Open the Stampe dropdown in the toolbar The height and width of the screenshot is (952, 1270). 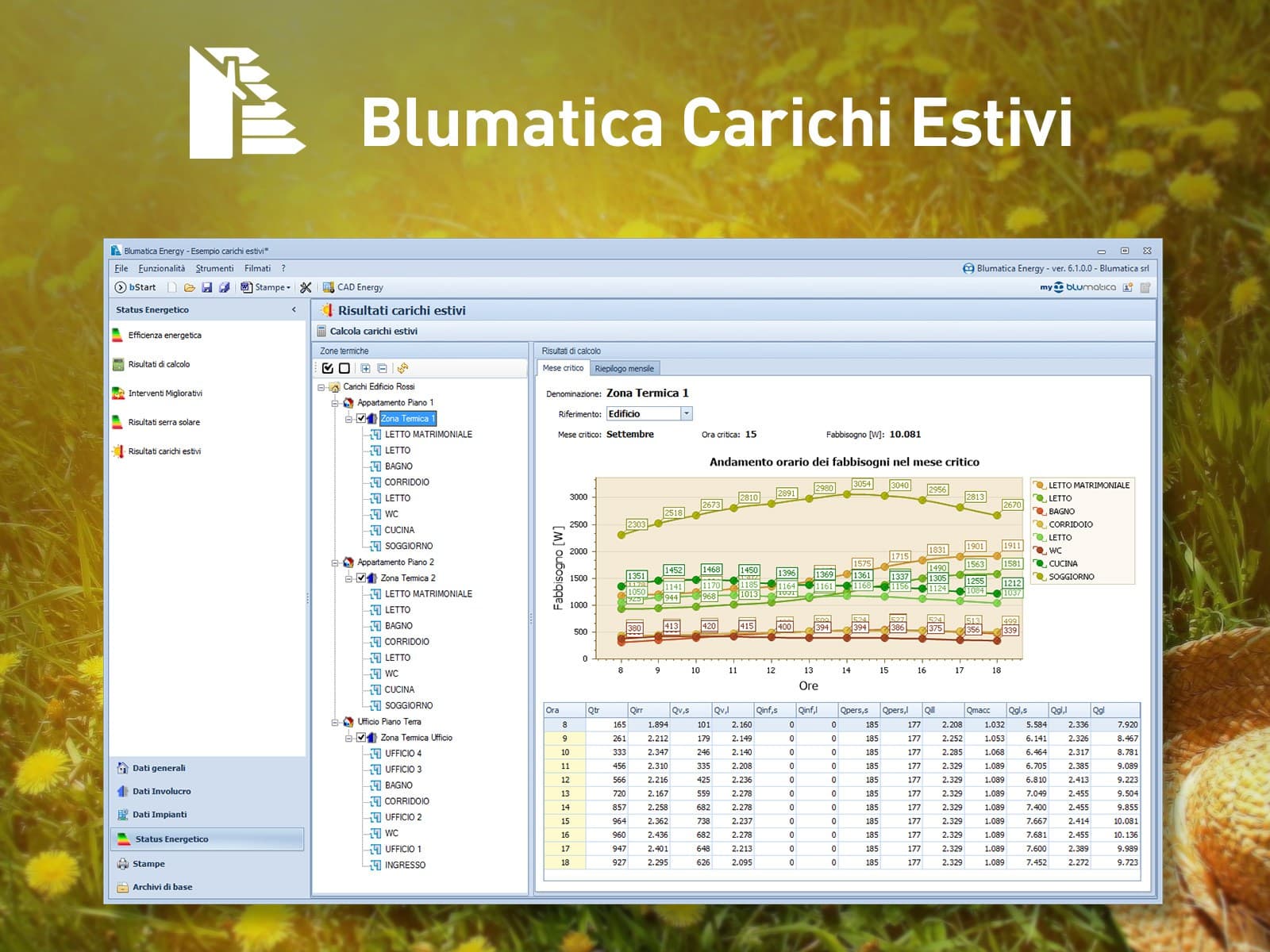point(266,287)
